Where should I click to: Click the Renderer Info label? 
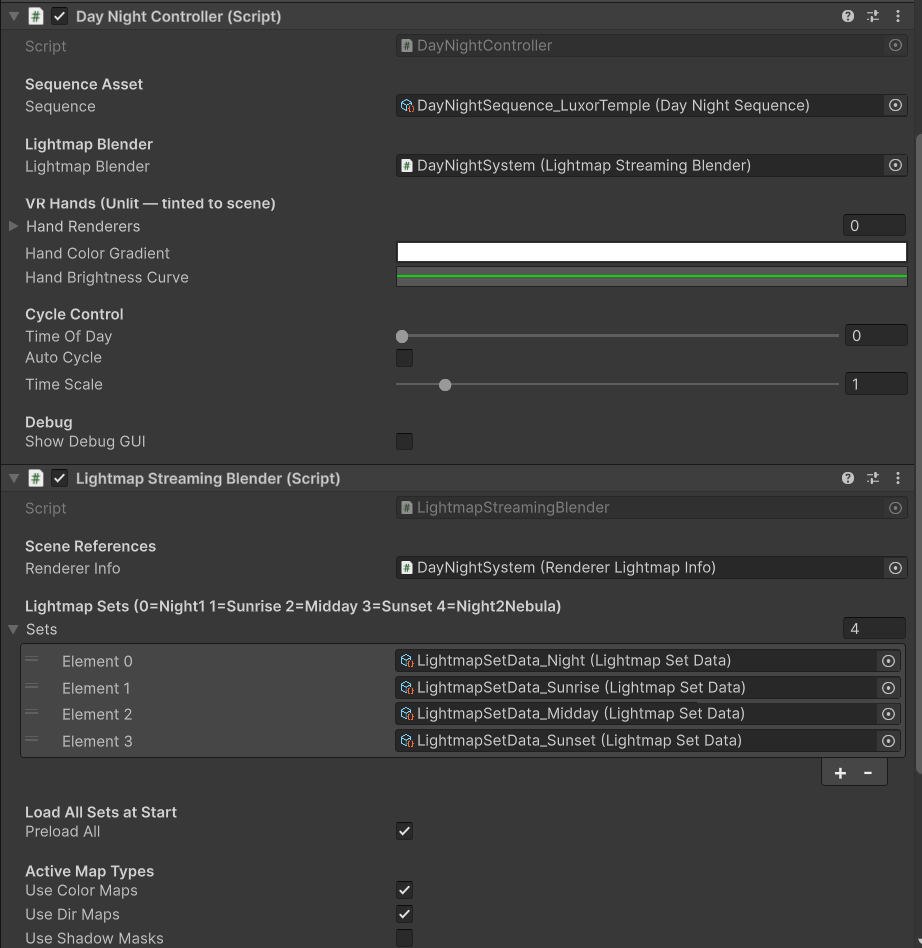73,568
